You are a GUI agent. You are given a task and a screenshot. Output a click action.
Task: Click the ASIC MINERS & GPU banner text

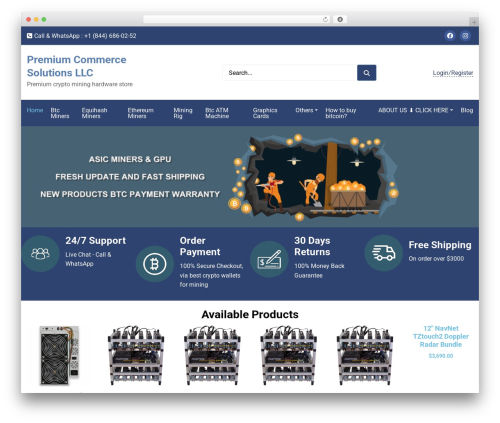[x=130, y=159]
